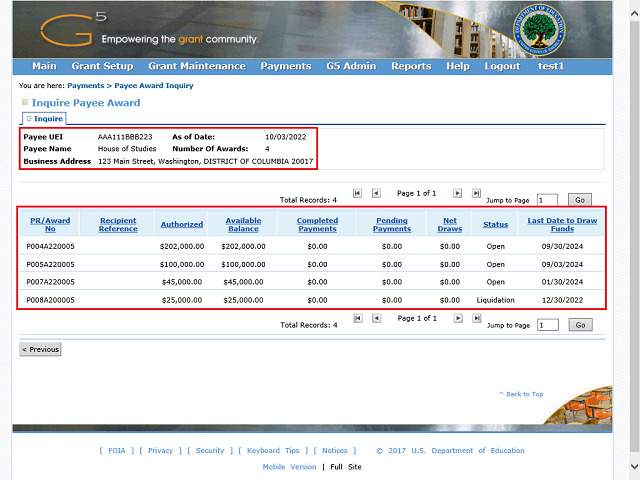Sort by Last Date to Draw Funds
Viewport: 640px width, 480px height.
[x=563, y=224]
